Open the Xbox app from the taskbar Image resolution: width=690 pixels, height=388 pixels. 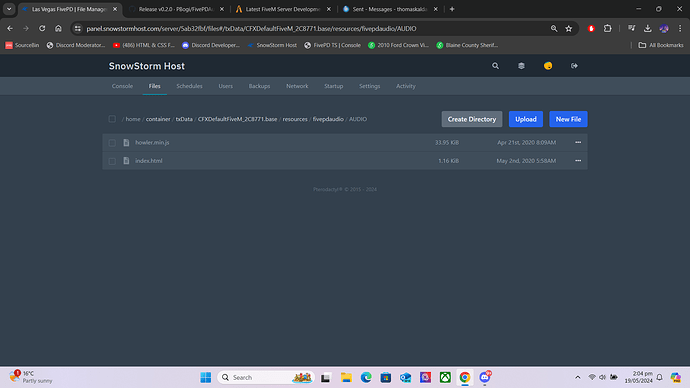click(445, 377)
